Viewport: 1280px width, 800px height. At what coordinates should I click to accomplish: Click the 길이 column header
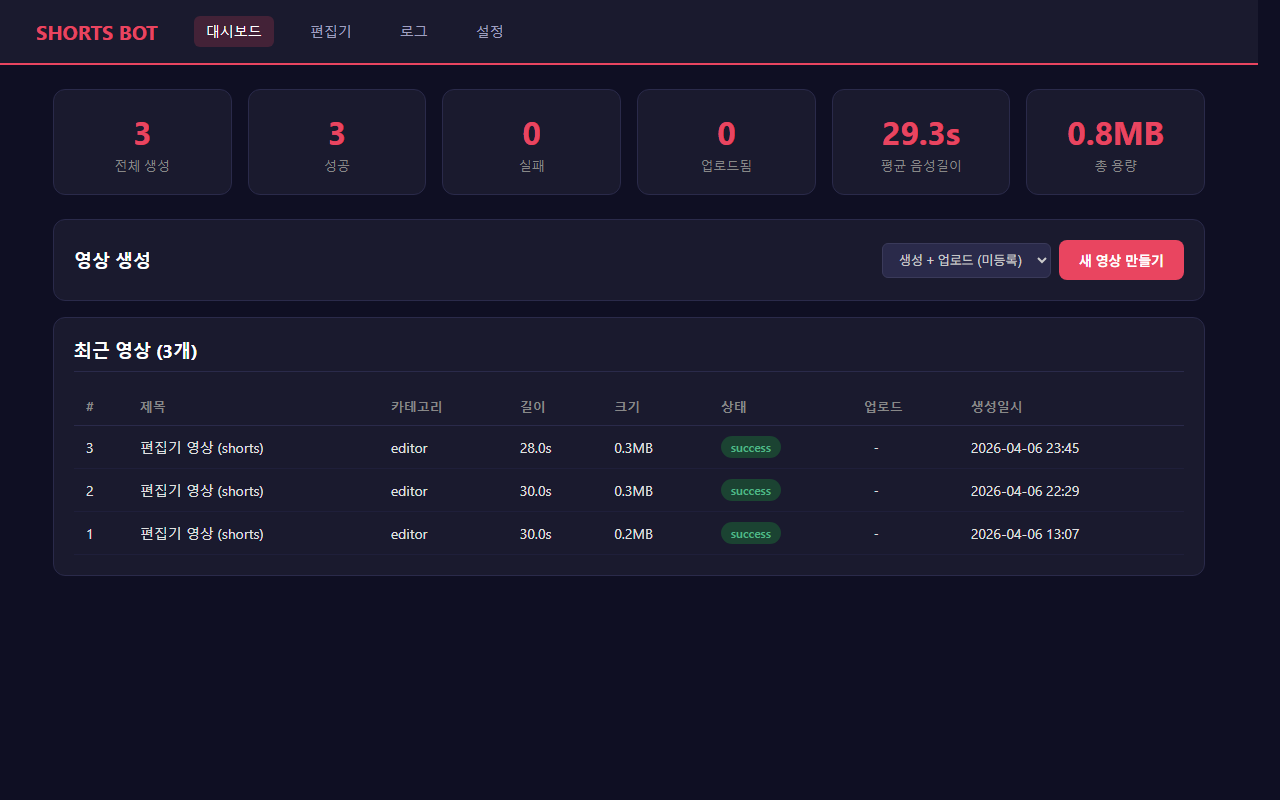coord(533,407)
